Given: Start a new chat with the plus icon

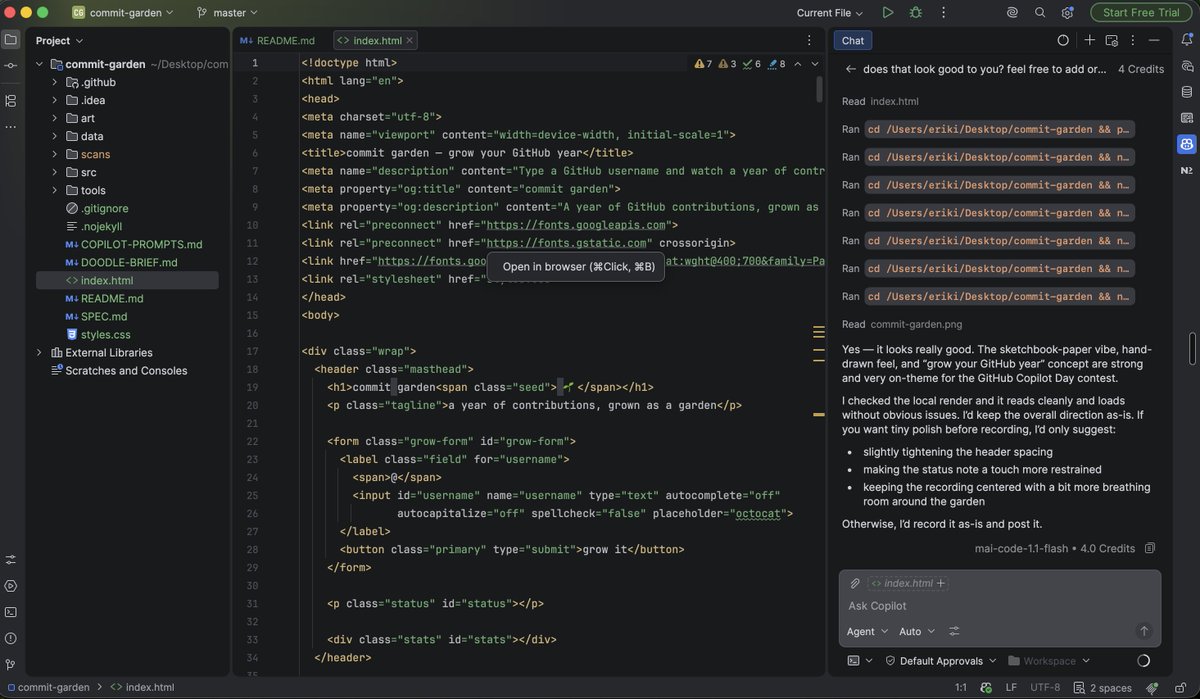Looking at the screenshot, I should coord(1090,40).
